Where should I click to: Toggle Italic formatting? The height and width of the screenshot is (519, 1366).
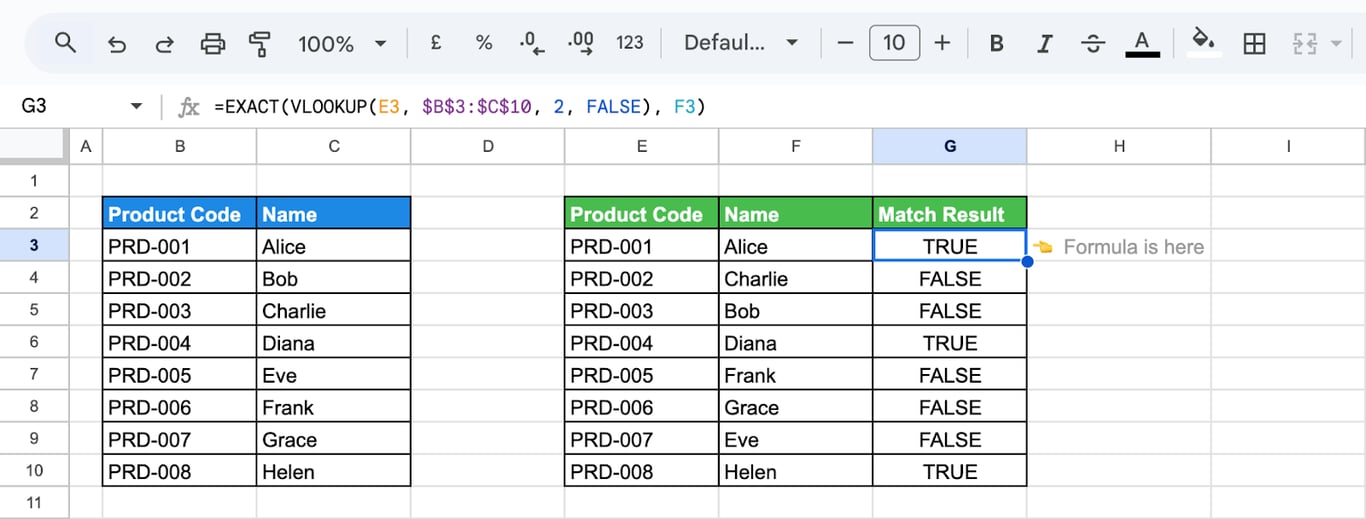click(x=1045, y=43)
